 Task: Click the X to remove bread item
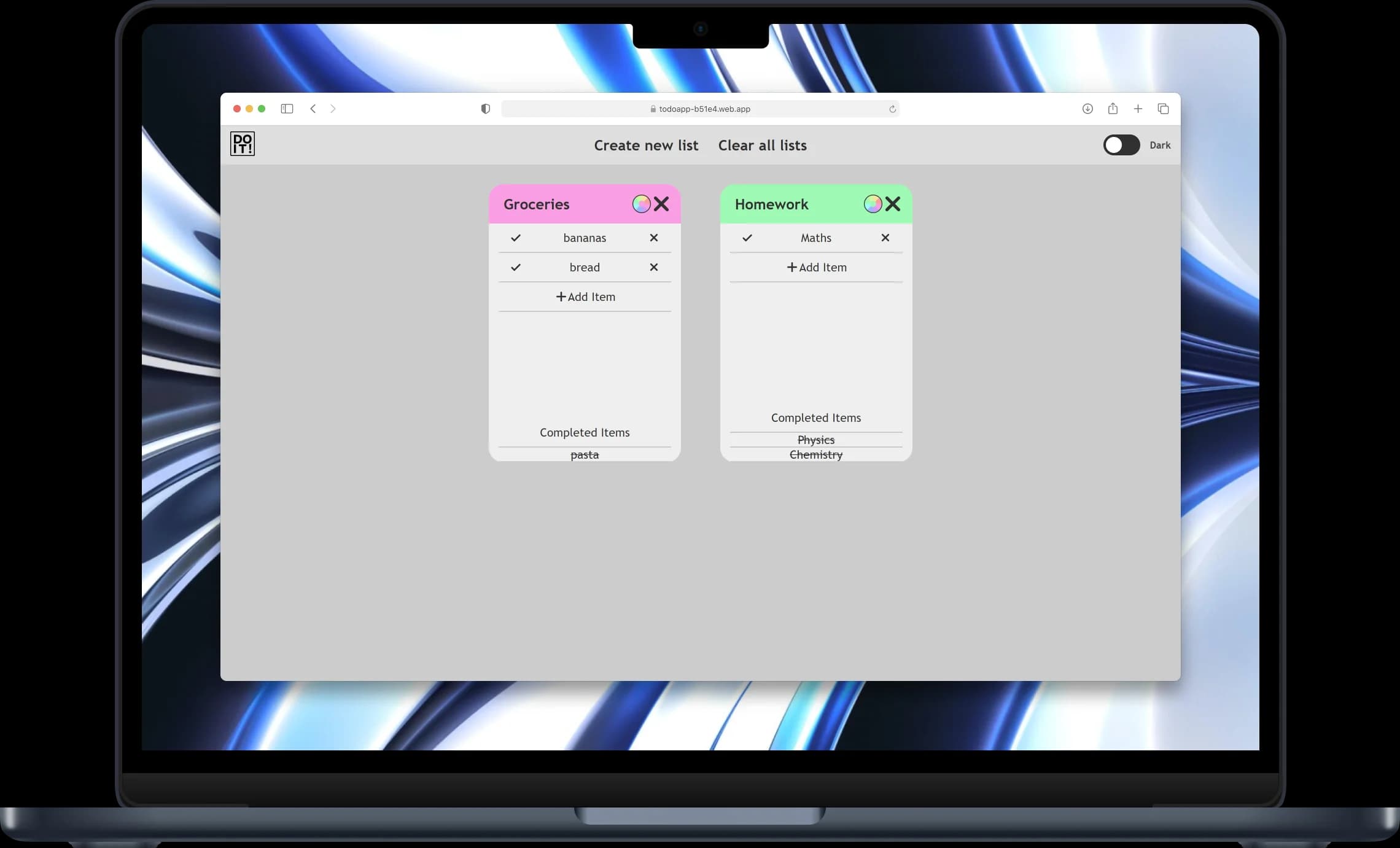(653, 267)
